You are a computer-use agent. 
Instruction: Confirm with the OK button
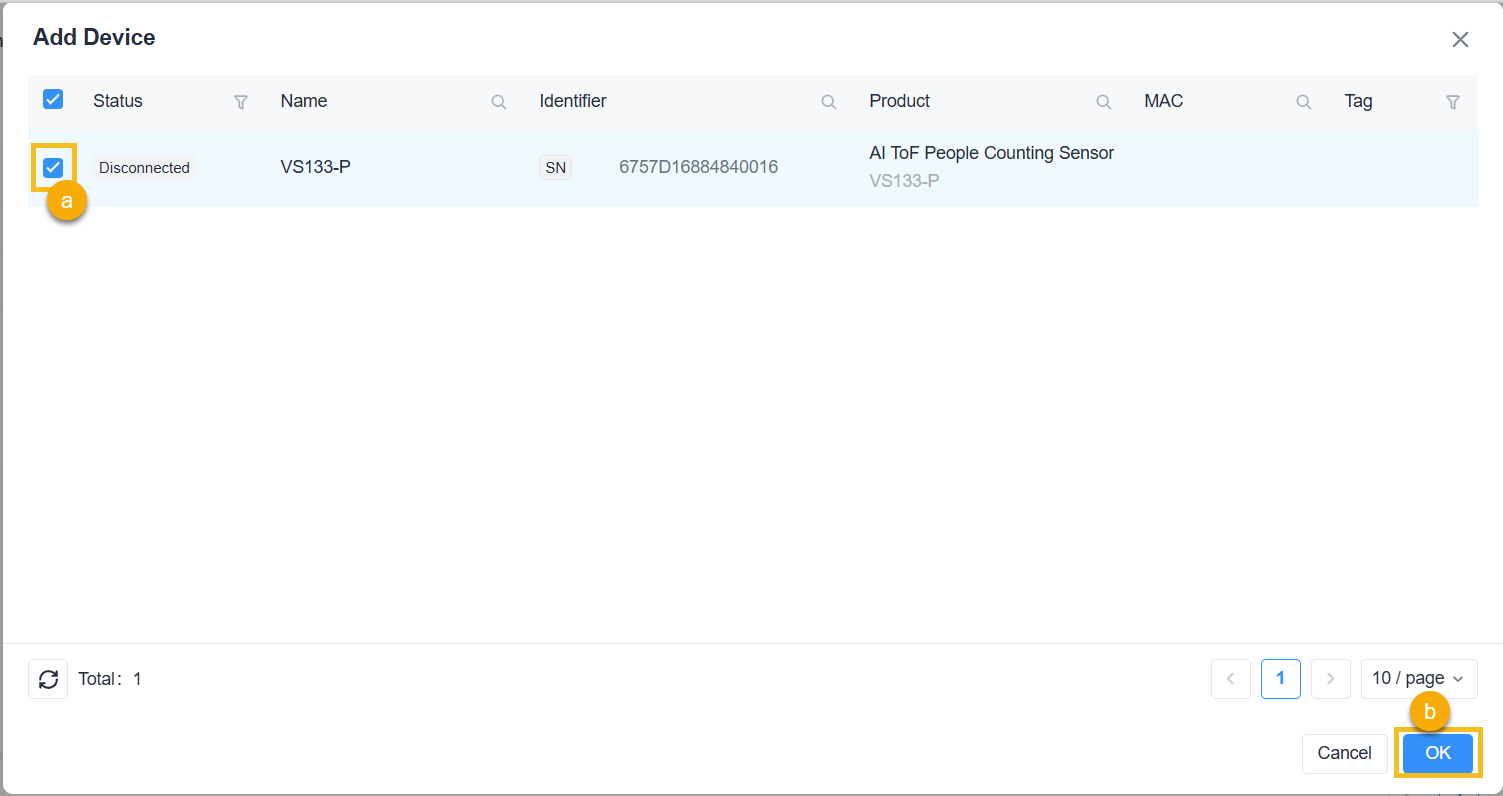point(1437,753)
